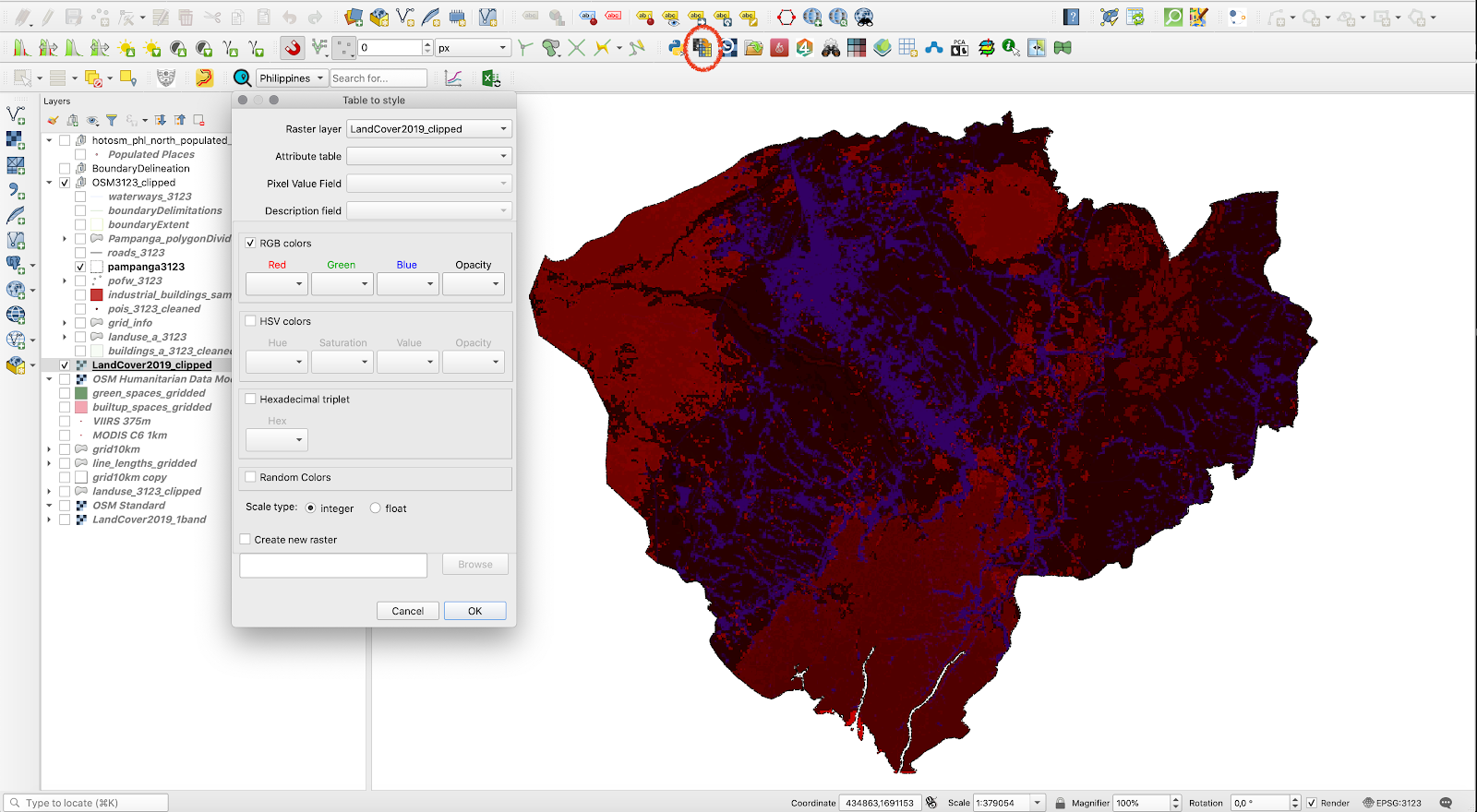Click the binoculars plugin icon
The width and height of the screenshot is (1477, 812).
click(x=831, y=48)
